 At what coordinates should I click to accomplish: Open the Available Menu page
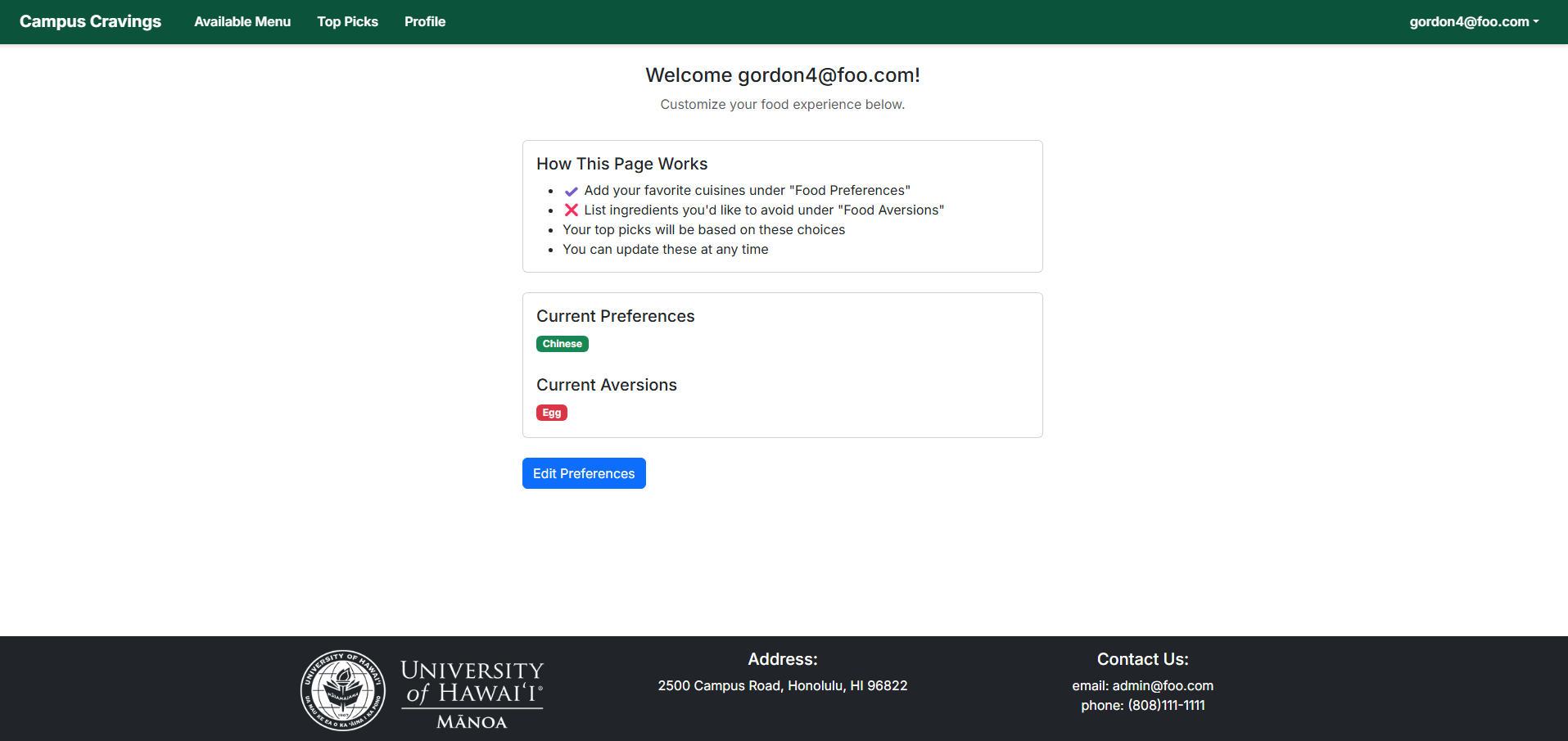[x=242, y=21]
